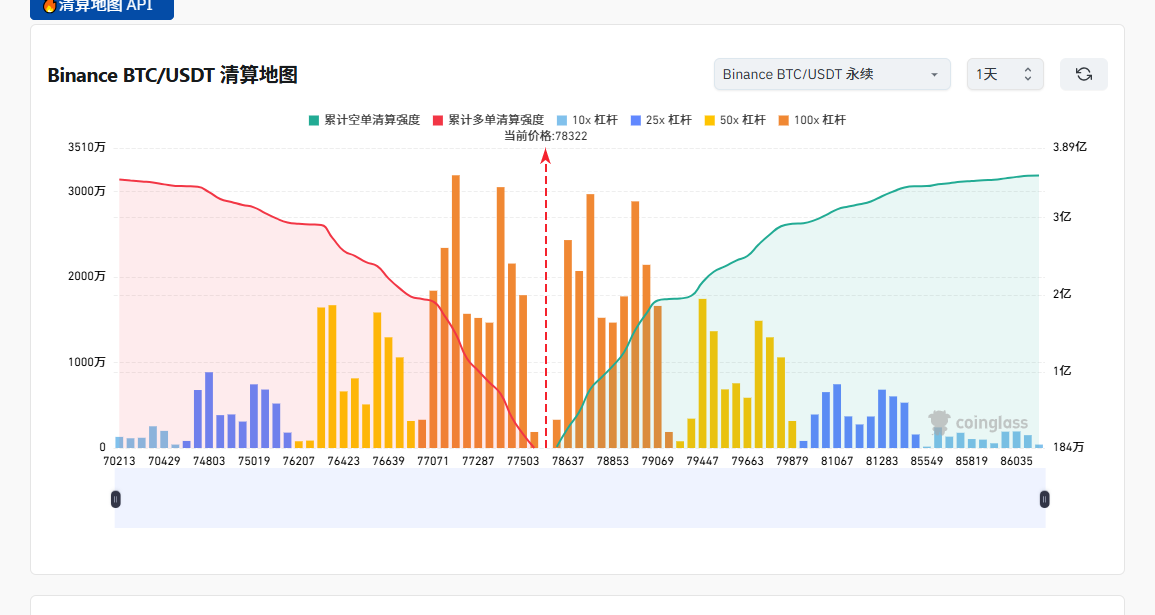Click the 77503 x-axis label
Screen dimensions: 1155x615
pos(523,461)
